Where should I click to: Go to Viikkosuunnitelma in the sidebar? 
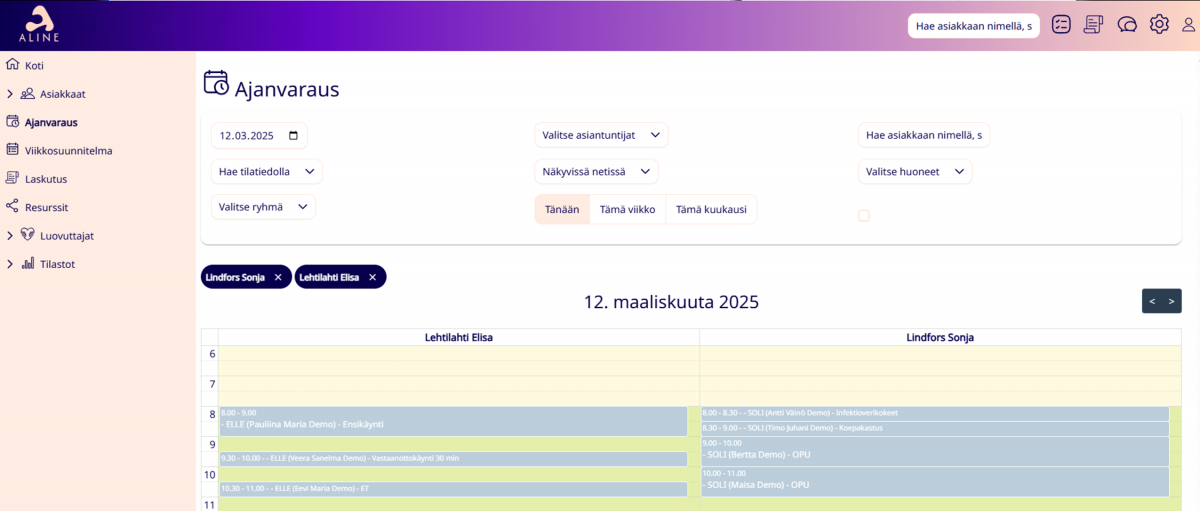[68, 151]
